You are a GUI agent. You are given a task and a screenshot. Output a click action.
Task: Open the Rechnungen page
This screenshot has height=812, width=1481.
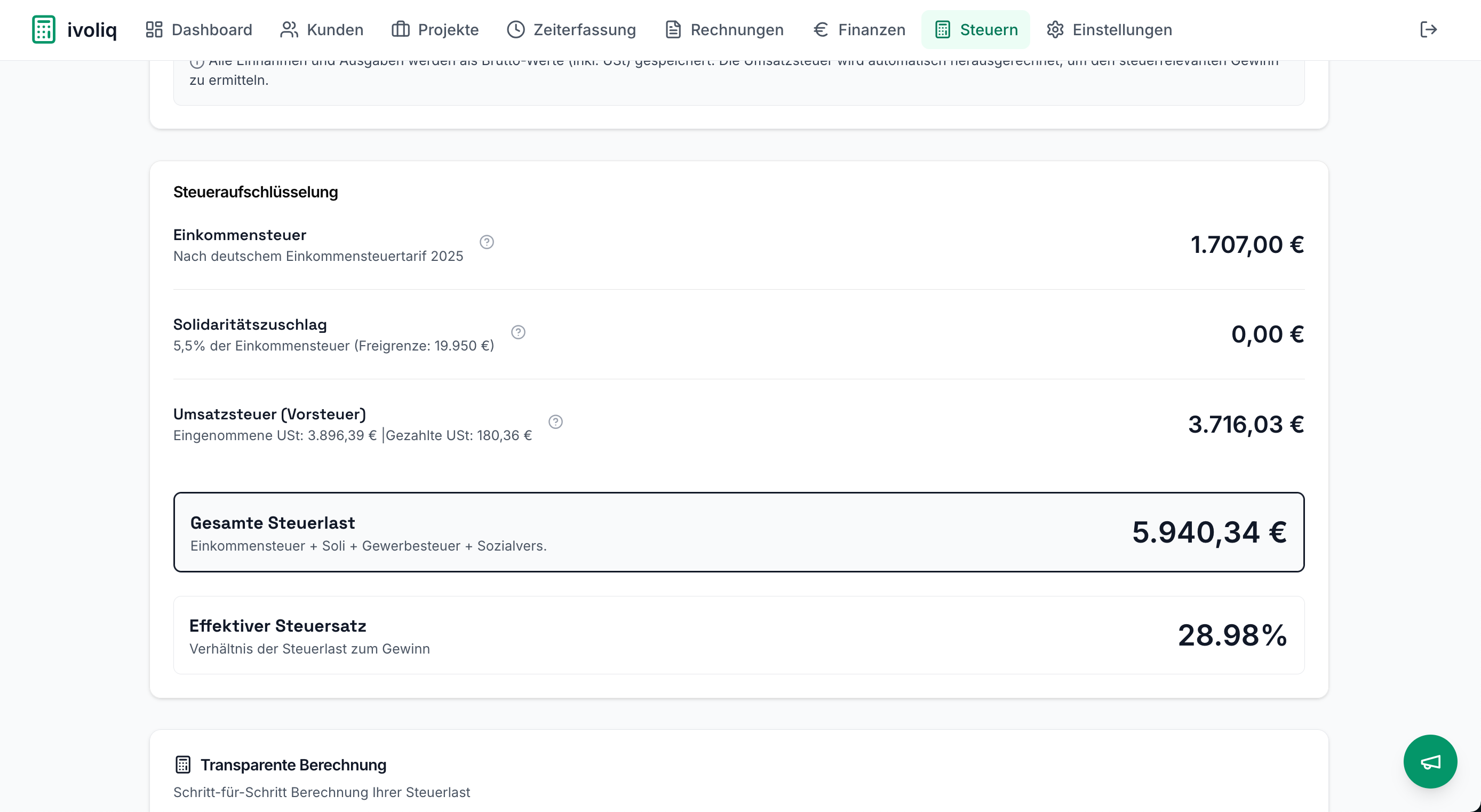724,29
